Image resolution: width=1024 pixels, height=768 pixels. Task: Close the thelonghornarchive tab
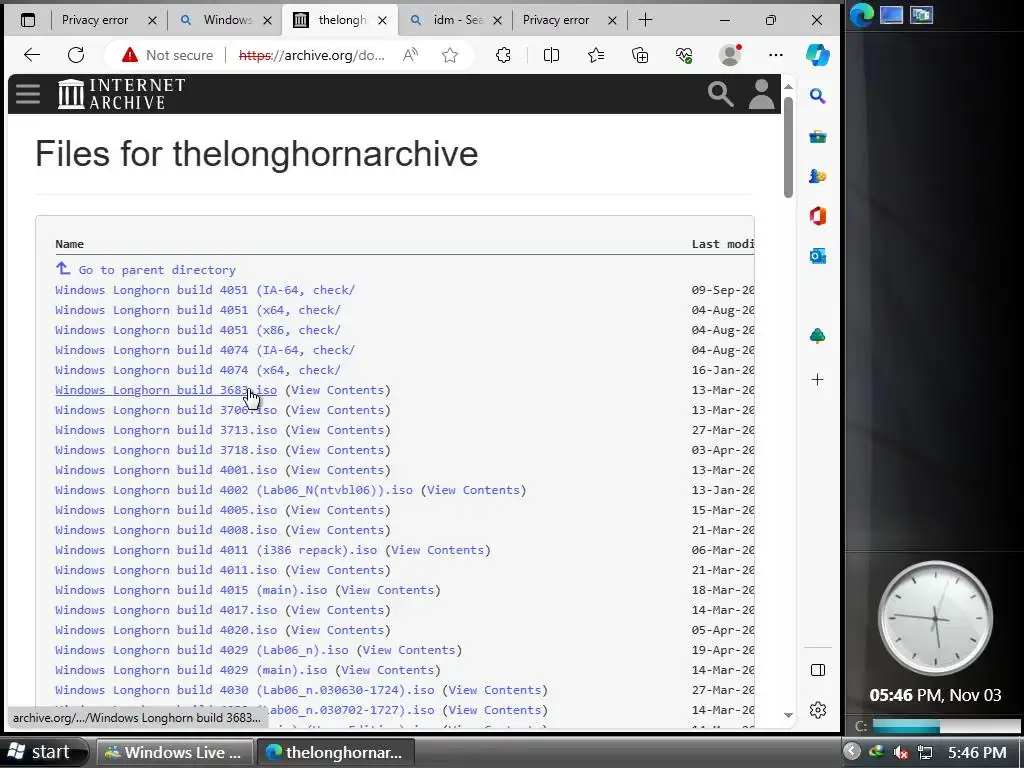click(x=383, y=20)
